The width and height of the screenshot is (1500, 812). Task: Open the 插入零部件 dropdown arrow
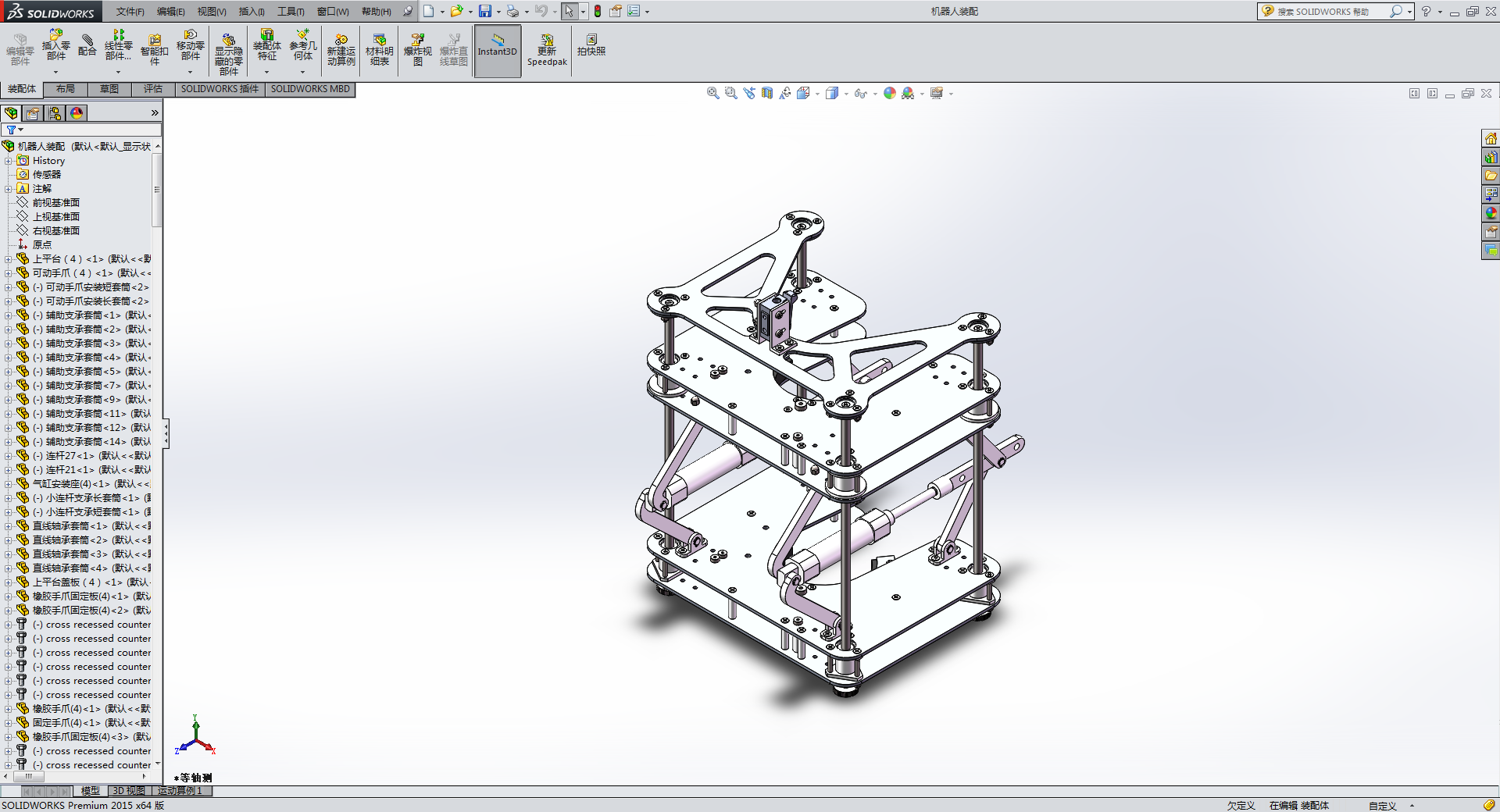[x=55, y=72]
